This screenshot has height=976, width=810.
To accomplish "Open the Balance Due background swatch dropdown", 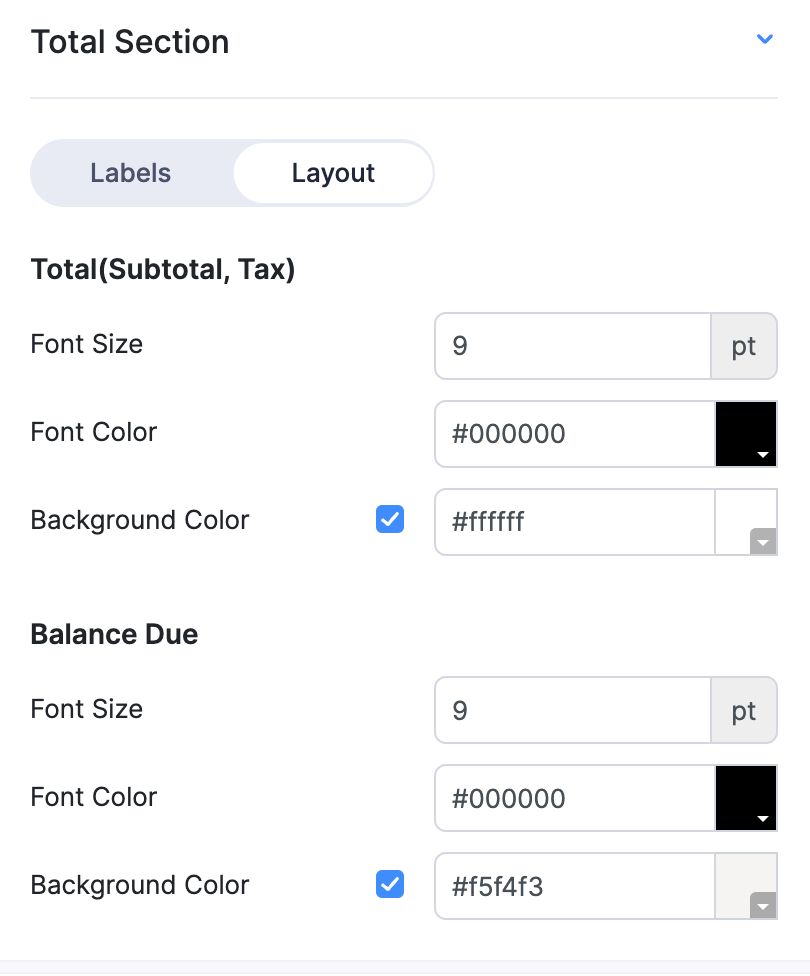I will pyautogui.click(x=747, y=887).
